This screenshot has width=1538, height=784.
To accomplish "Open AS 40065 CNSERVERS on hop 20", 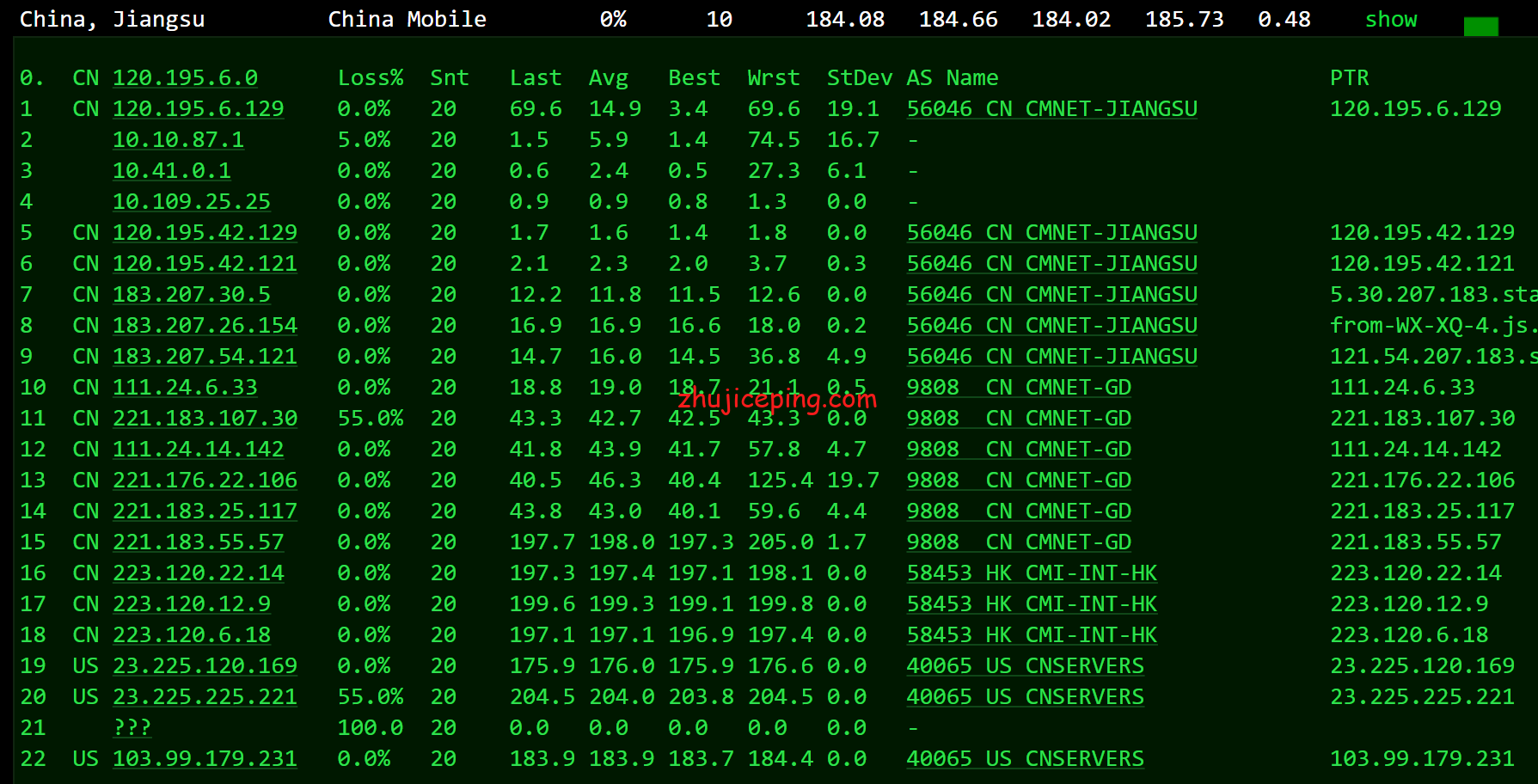I will pyautogui.click(x=1025, y=696).
